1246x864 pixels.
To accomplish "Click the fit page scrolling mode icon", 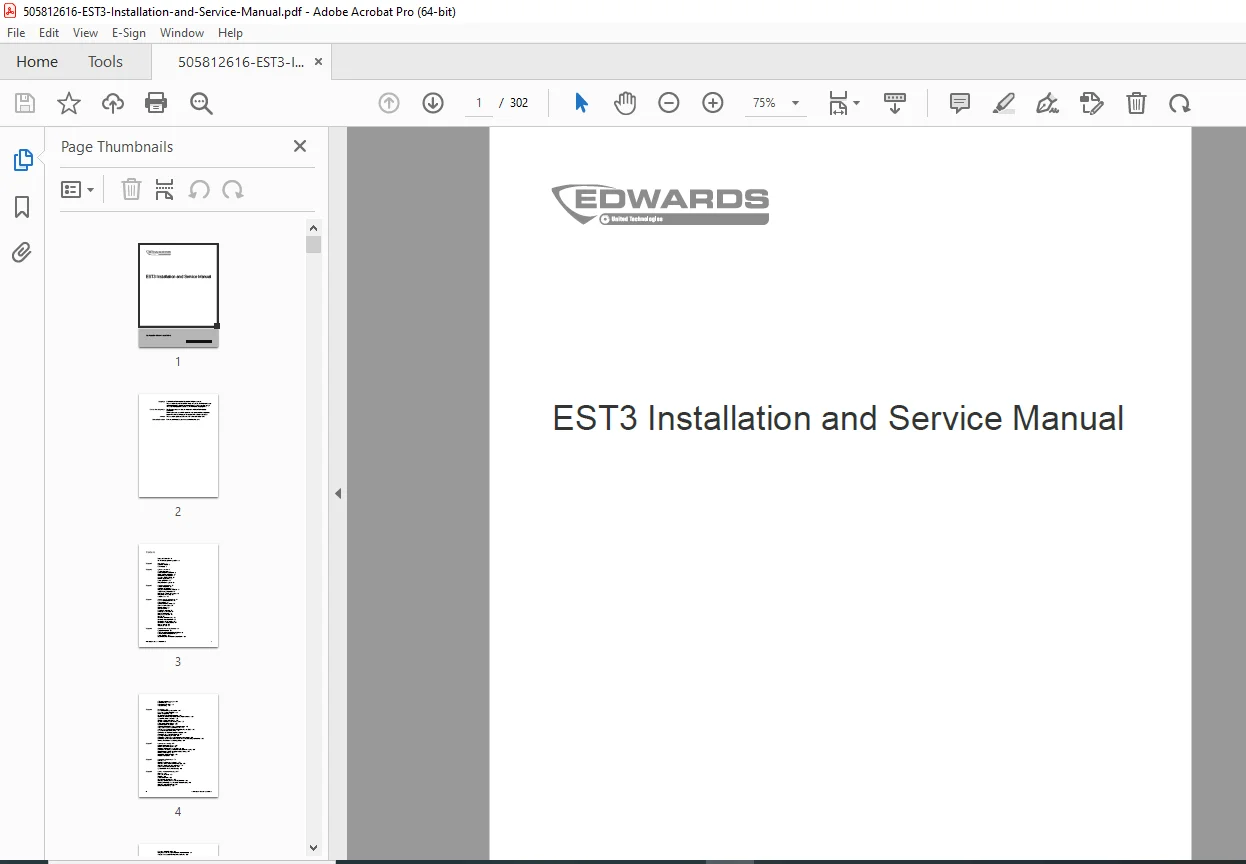I will tap(838, 103).
